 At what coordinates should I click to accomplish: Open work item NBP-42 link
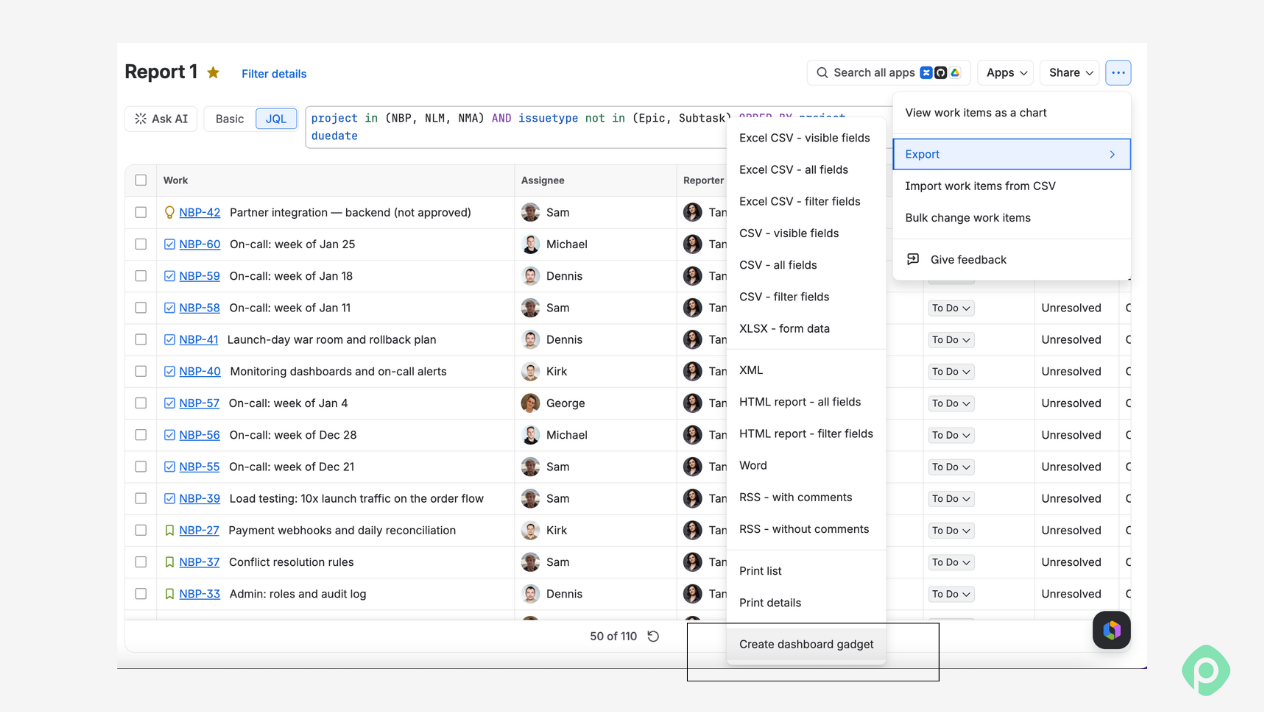click(199, 212)
